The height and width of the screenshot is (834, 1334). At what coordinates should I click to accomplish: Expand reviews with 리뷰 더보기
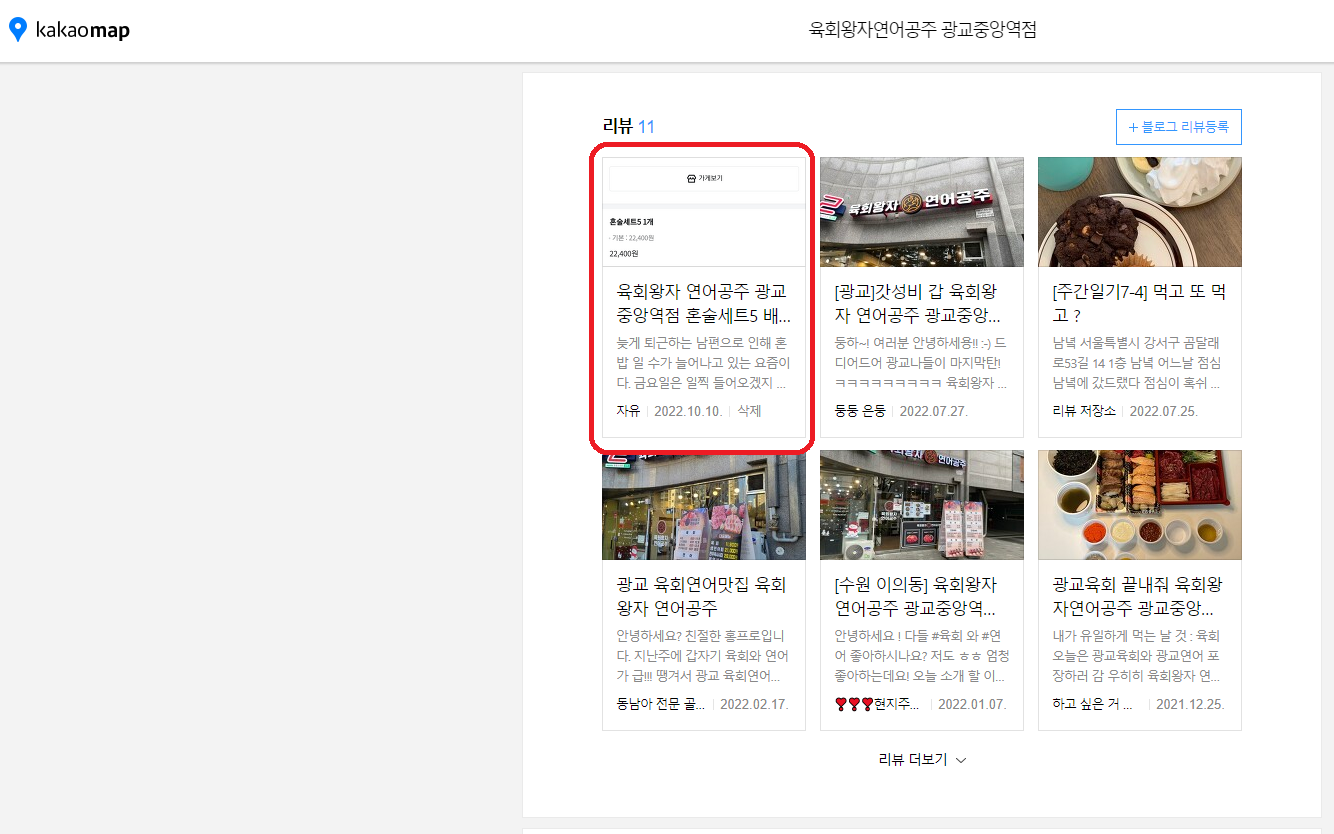tap(923, 759)
